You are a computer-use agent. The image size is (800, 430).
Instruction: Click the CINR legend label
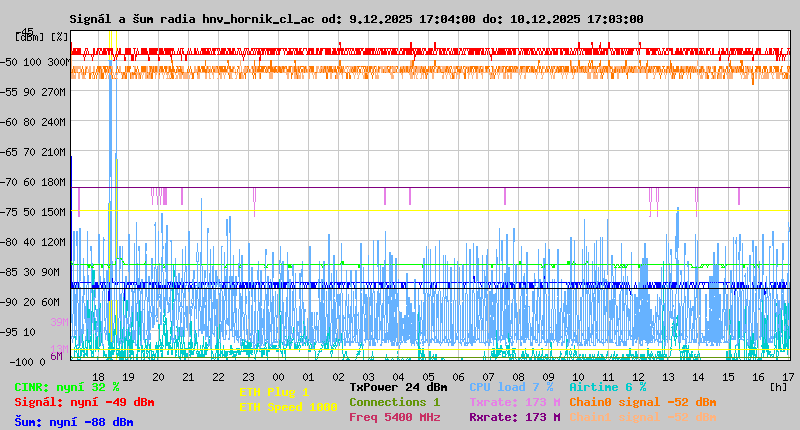point(67,387)
